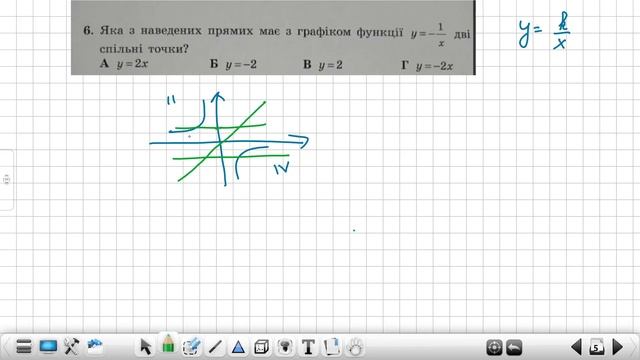The image size is (640, 360).
Task: Click the 3D box object icon
Action: (261, 347)
